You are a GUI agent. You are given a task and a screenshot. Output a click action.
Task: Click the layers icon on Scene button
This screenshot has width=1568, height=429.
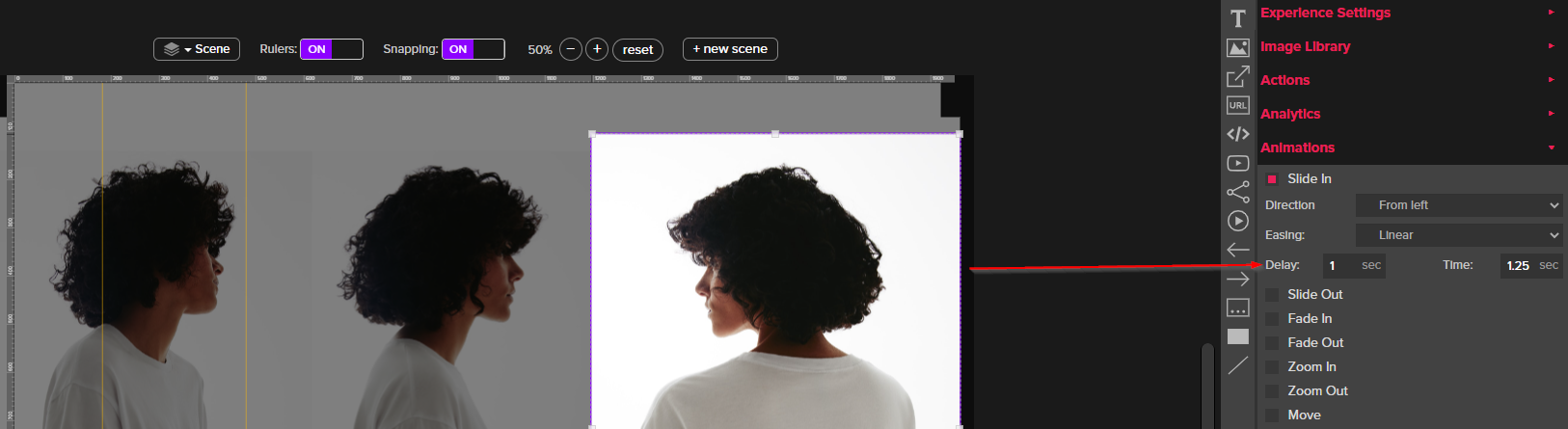coord(172,49)
